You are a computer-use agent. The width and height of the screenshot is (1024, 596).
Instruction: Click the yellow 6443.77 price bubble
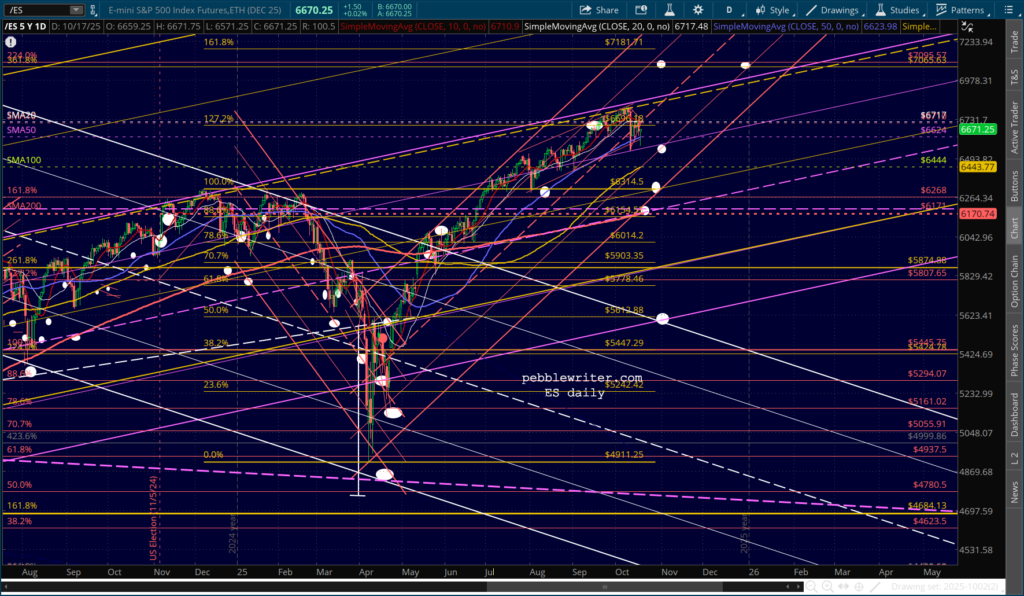coord(978,167)
